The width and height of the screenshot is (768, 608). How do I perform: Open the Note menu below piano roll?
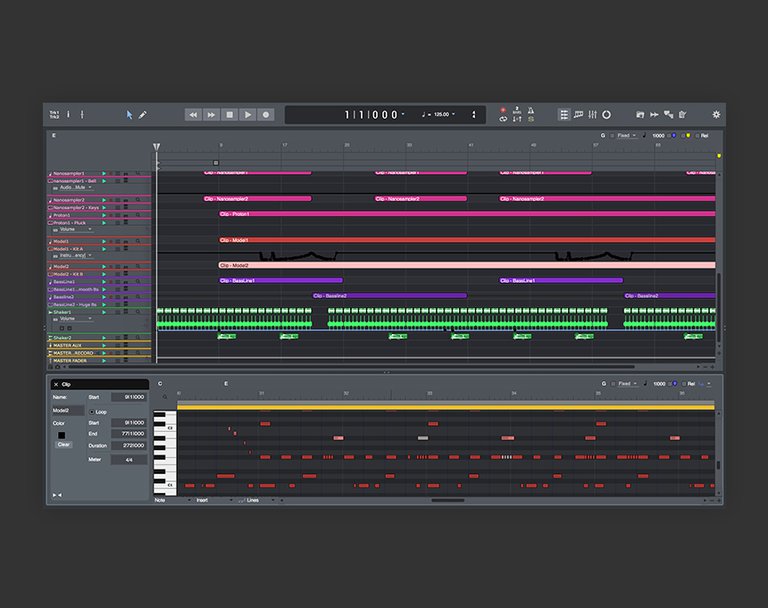coord(172,500)
